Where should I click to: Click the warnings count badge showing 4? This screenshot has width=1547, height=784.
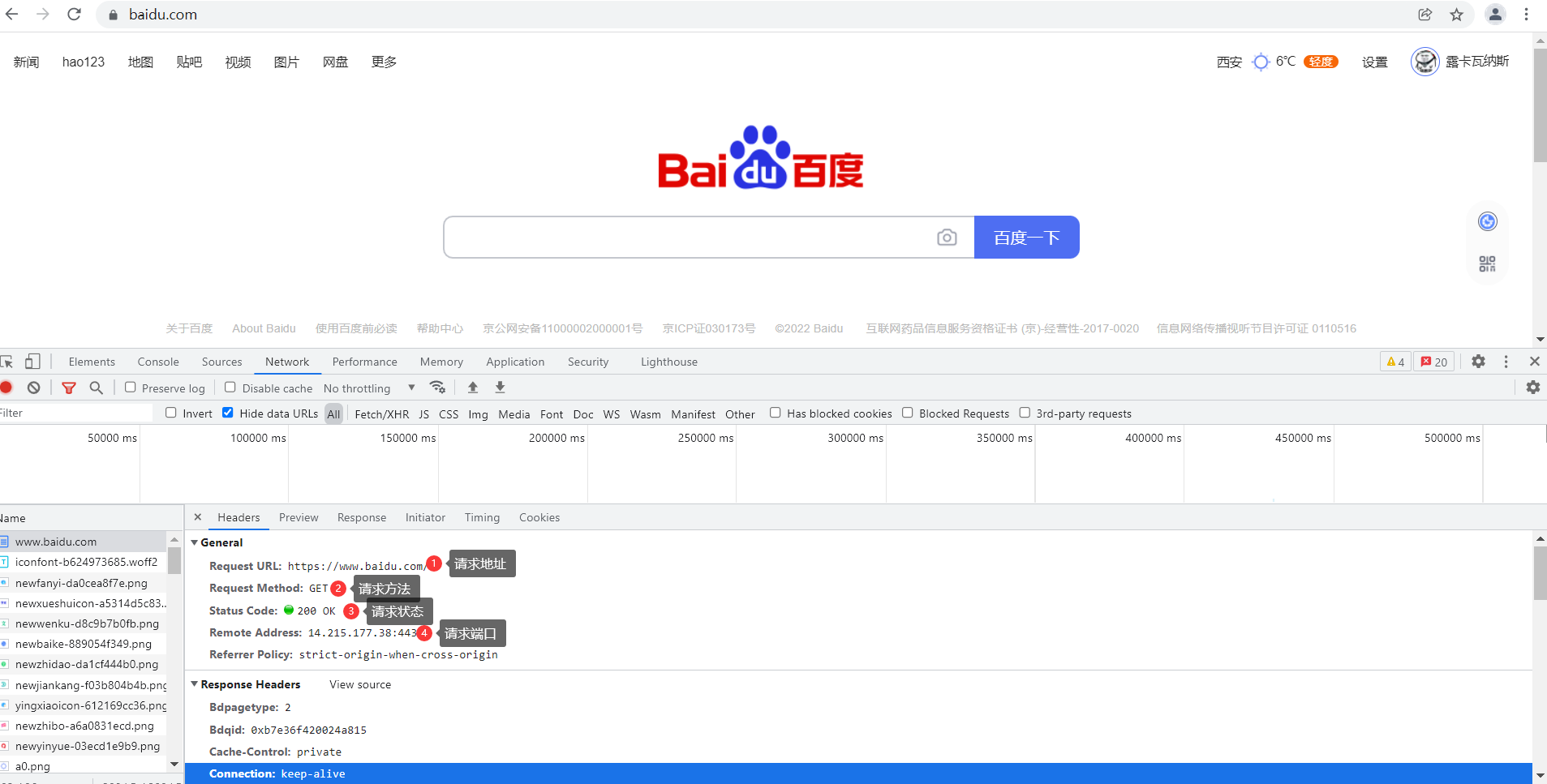point(1395,362)
